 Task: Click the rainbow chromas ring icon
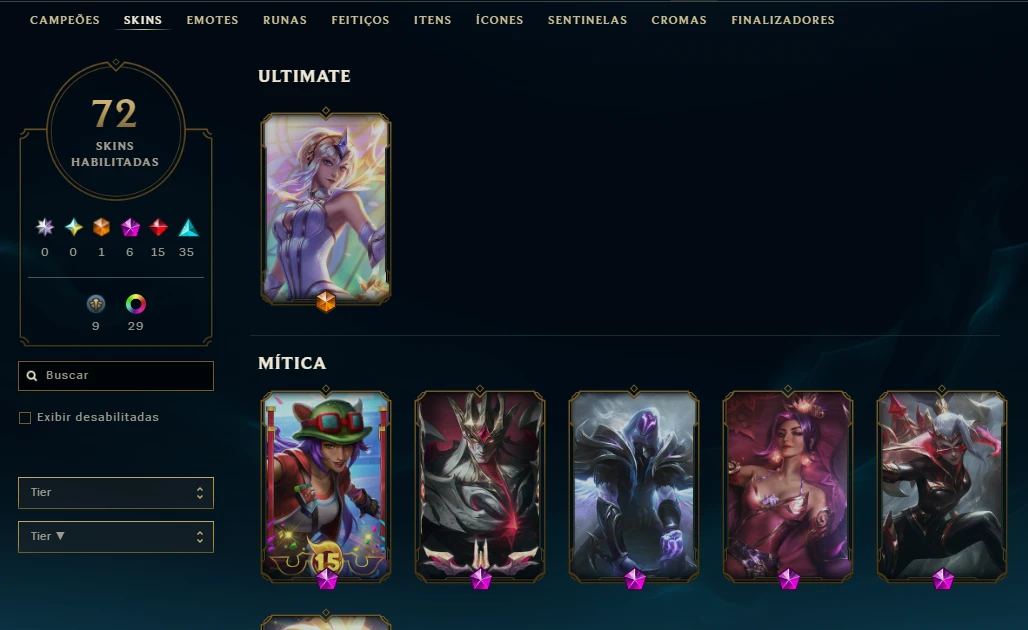tap(136, 304)
